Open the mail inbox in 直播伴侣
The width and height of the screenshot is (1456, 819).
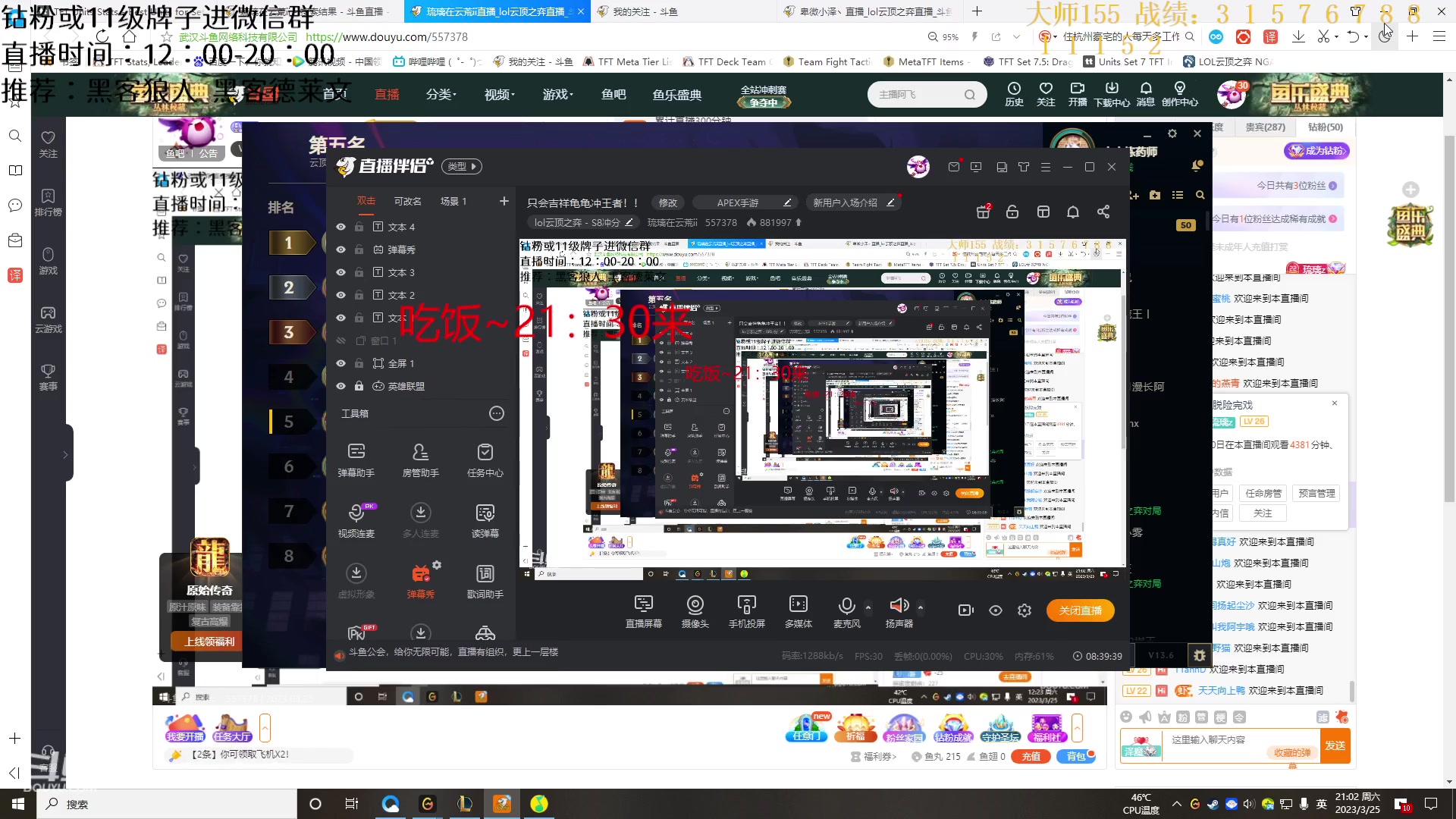[954, 167]
